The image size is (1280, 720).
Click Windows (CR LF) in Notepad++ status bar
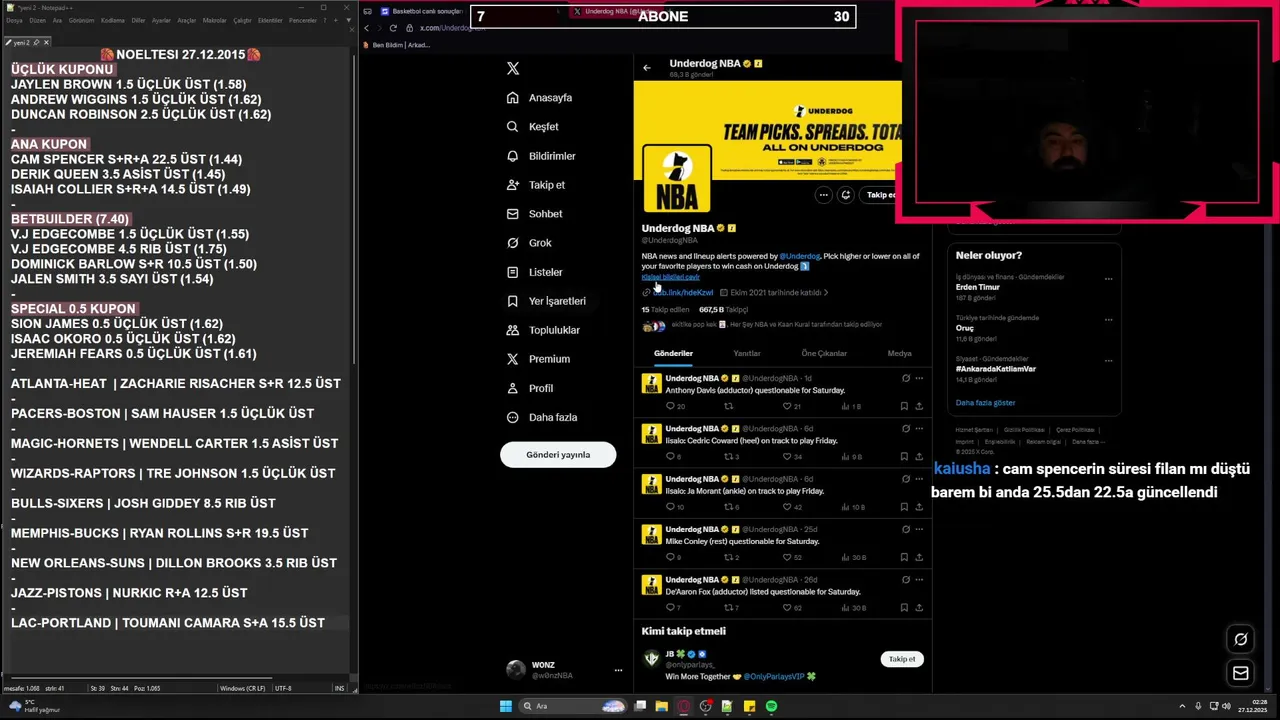coord(242,688)
